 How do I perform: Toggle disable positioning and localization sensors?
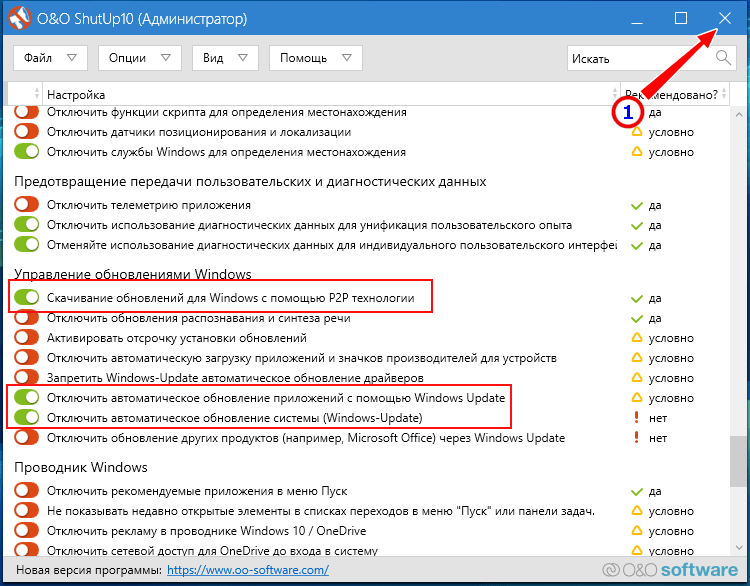point(26,132)
